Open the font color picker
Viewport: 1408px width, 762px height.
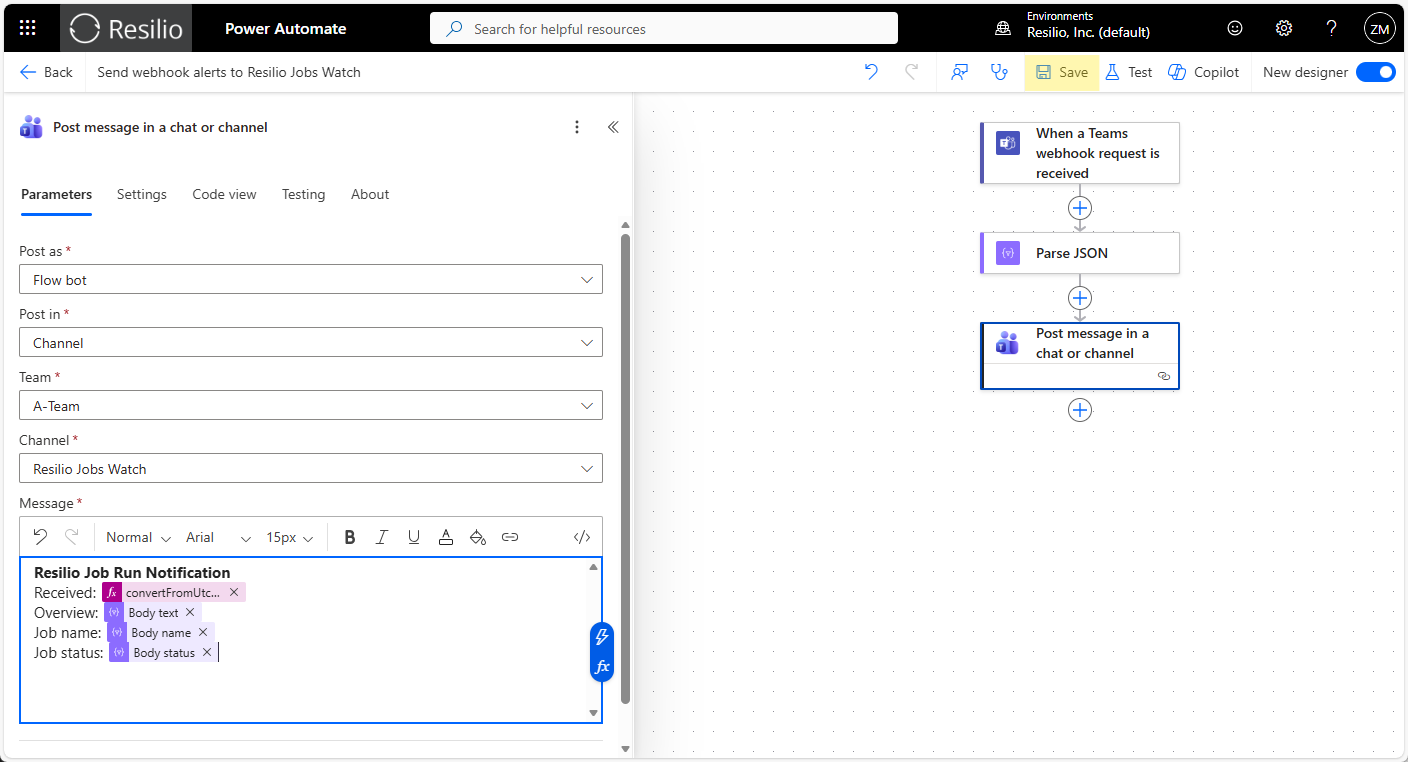(446, 537)
